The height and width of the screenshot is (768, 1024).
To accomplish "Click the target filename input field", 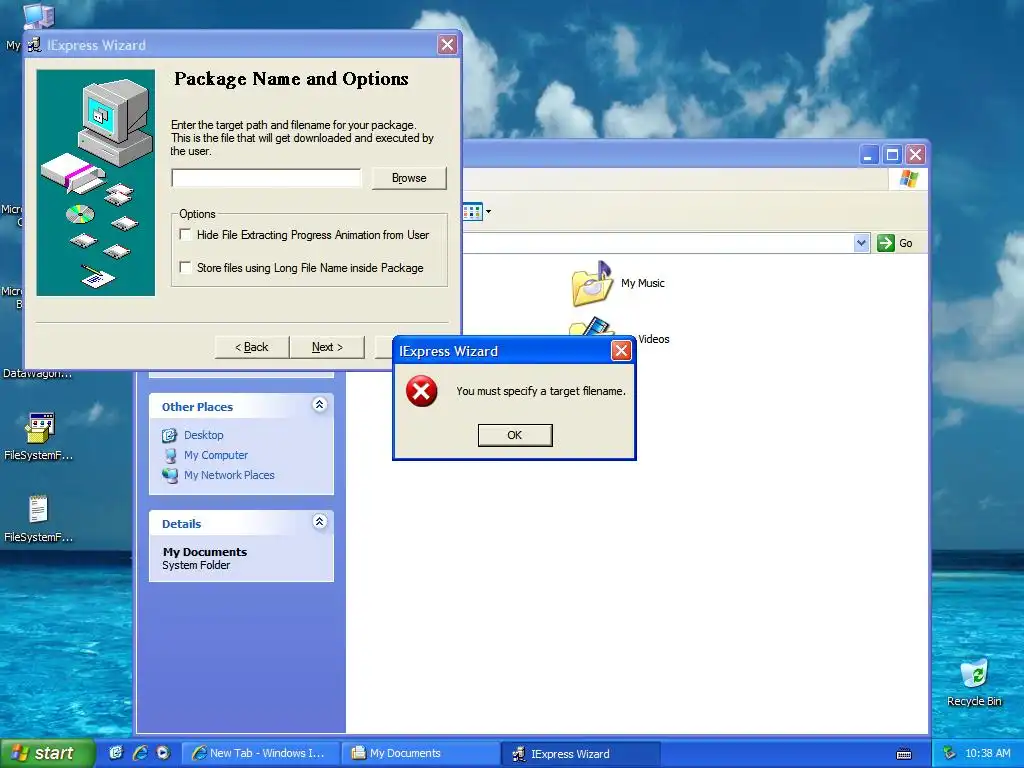I will (266, 178).
